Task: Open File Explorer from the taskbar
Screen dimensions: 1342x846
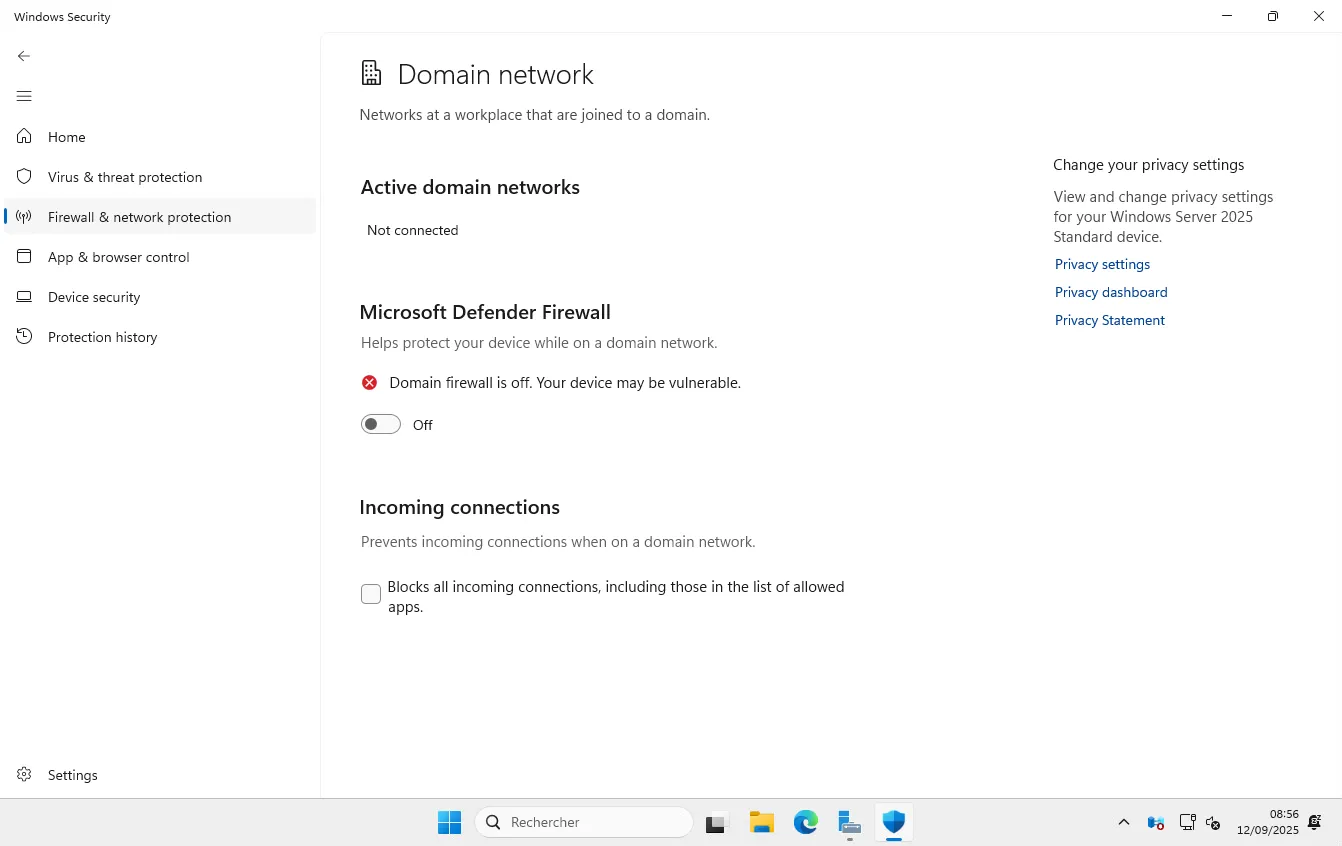Action: 762,822
